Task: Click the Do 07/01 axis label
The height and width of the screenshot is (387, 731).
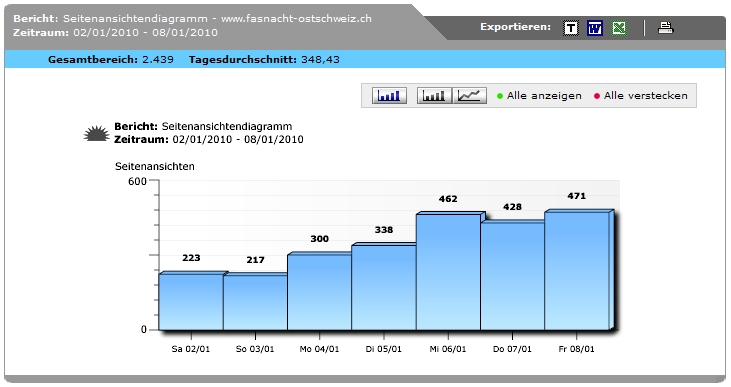Action: click(x=512, y=349)
